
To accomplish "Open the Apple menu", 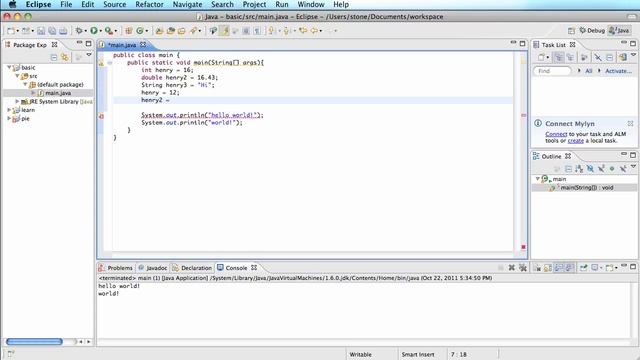I will pyautogui.click(x=12, y=4).
